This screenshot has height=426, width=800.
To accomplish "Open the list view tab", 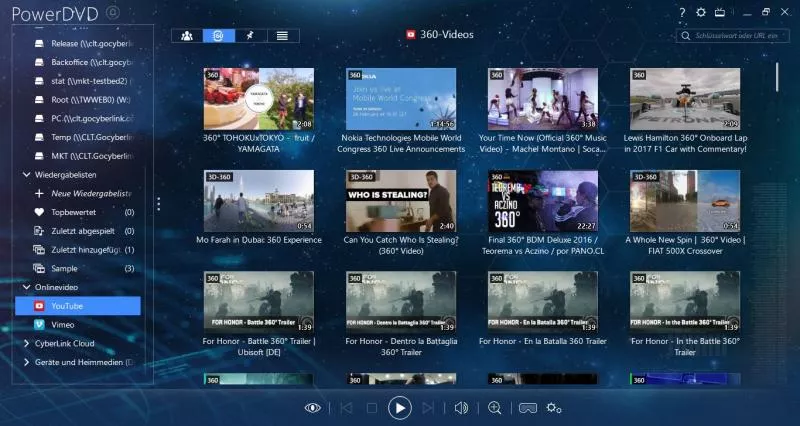I will (283, 36).
